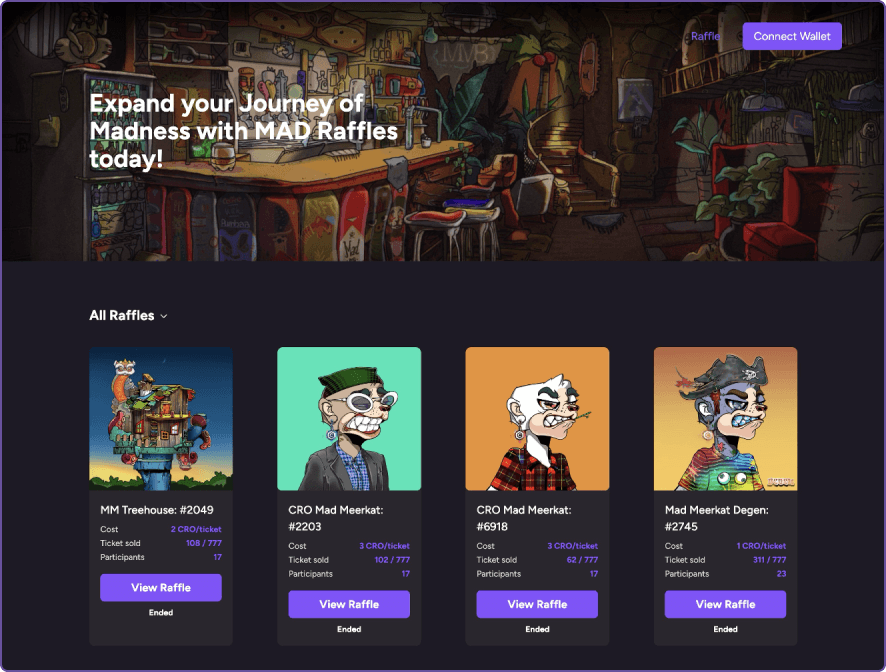Click the 2 CRO/ticket cost value

coord(196,530)
